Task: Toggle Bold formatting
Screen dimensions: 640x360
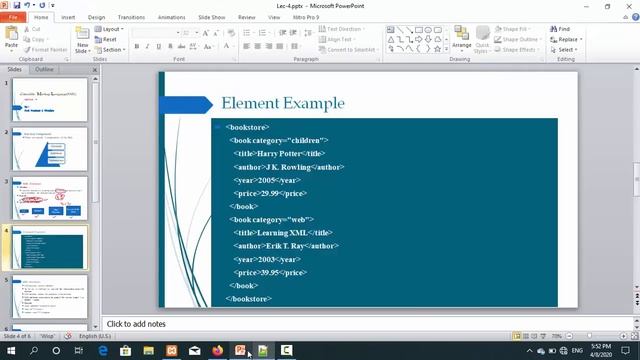Action: pyautogui.click(x=137, y=46)
